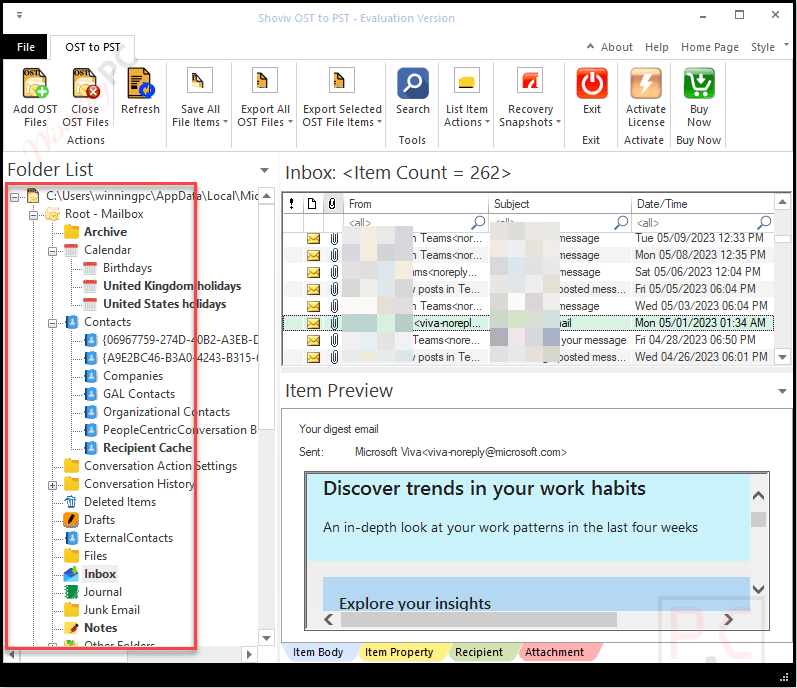Click the Activate License icon

[646, 84]
